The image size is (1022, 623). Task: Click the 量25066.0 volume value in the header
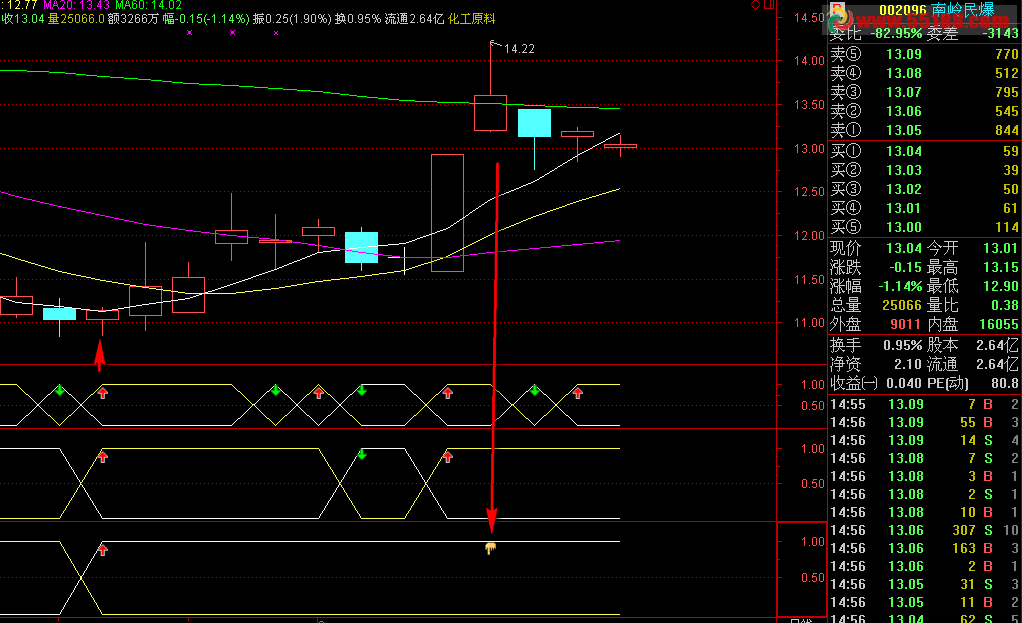click(76, 19)
